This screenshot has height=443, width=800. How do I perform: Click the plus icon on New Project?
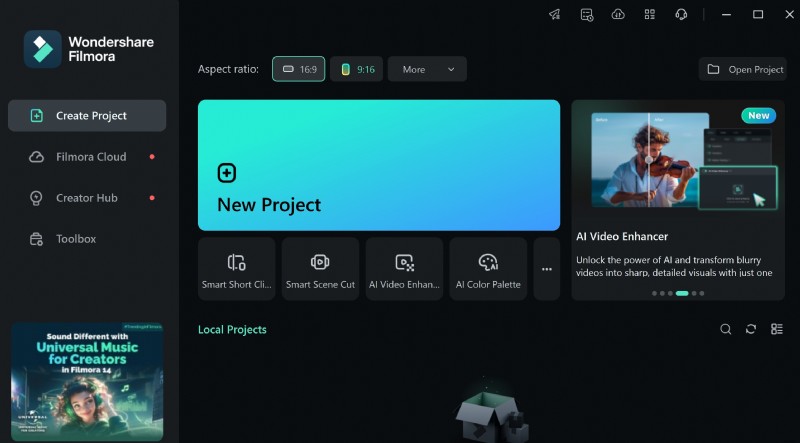point(227,173)
